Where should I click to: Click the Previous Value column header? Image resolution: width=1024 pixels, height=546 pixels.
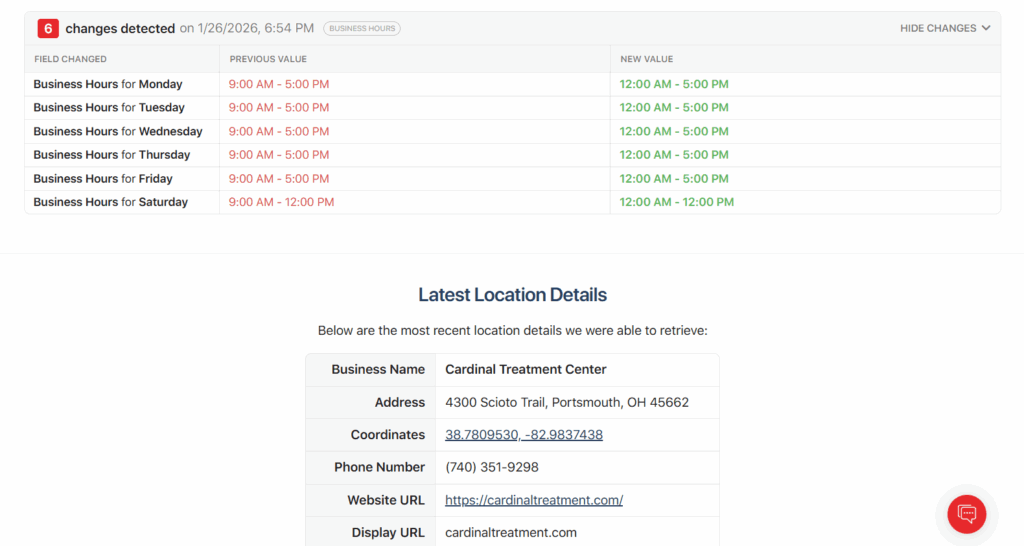click(x=268, y=59)
